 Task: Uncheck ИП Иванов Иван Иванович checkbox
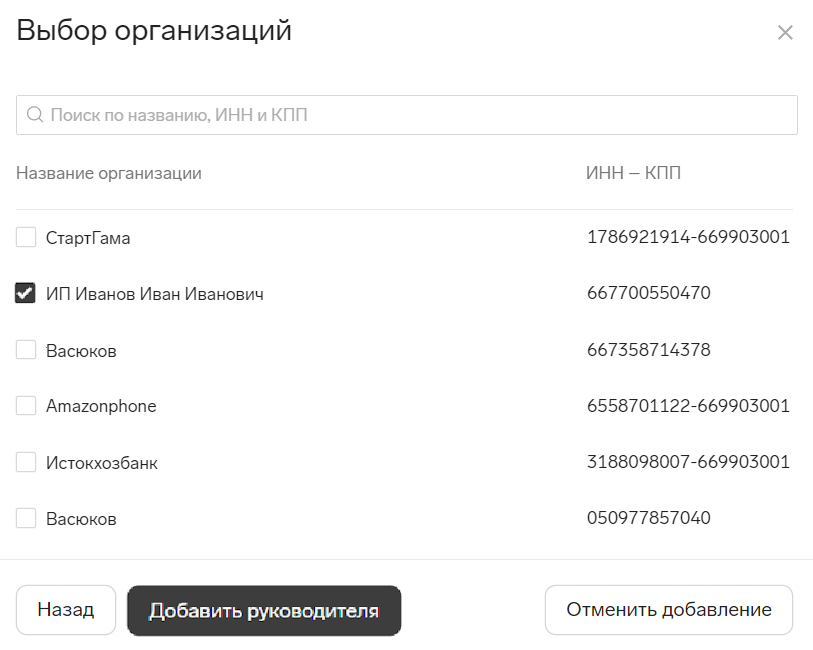click(26, 293)
